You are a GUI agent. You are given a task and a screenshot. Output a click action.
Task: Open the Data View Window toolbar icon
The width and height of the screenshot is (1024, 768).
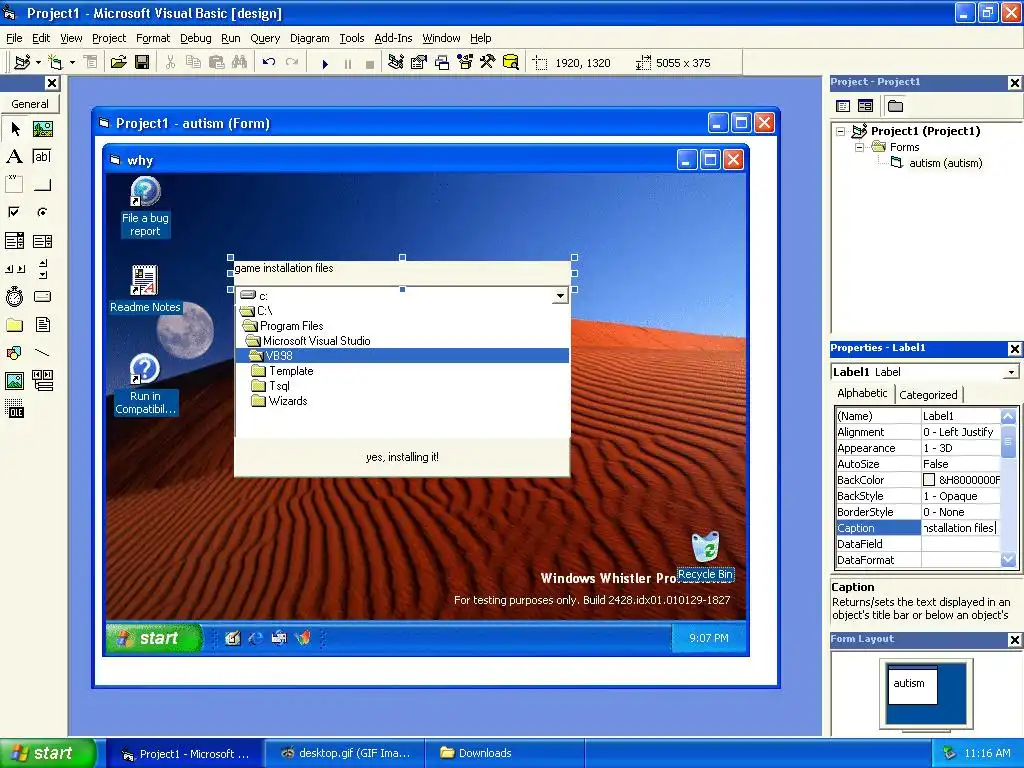pos(511,63)
